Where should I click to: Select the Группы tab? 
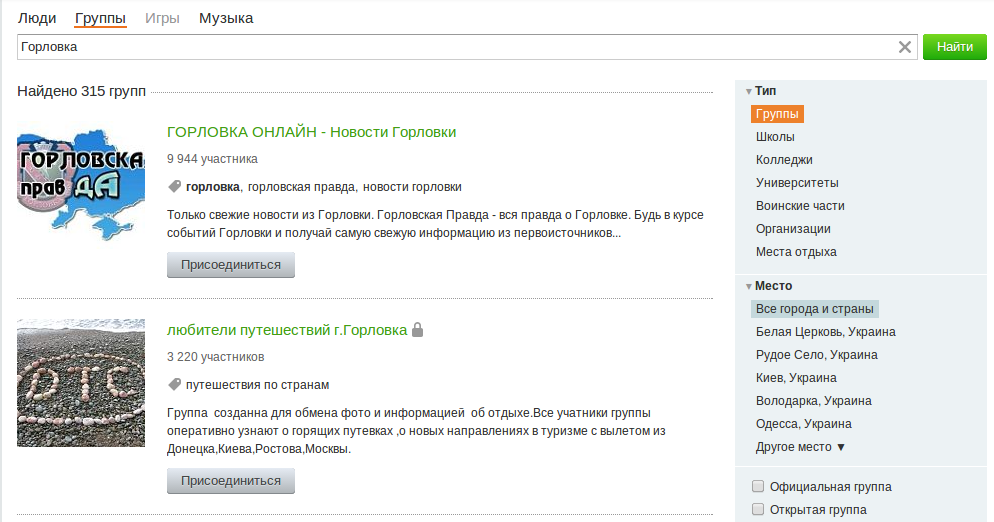(x=100, y=18)
